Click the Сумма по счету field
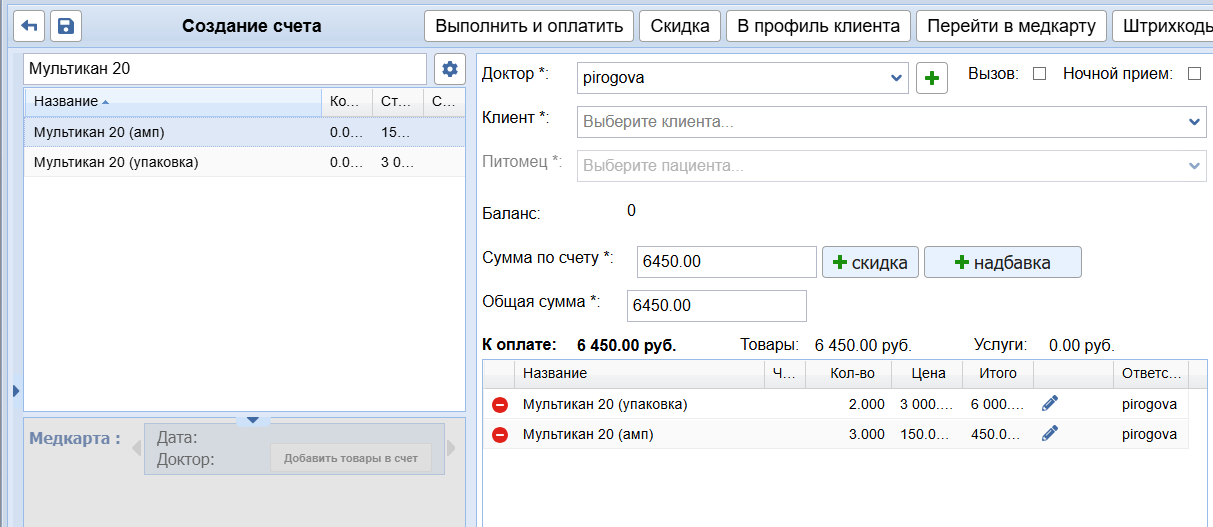Screen dimensions: 1213x527 point(726,262)
